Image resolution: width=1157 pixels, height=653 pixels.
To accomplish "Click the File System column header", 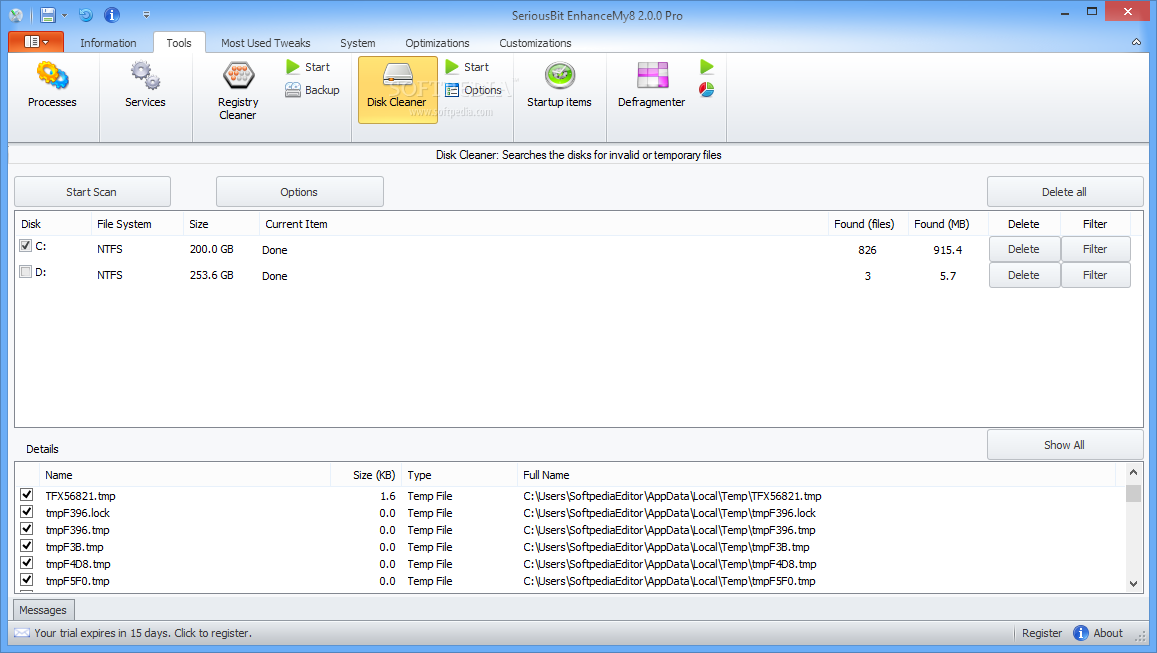I will pos(137,224).
